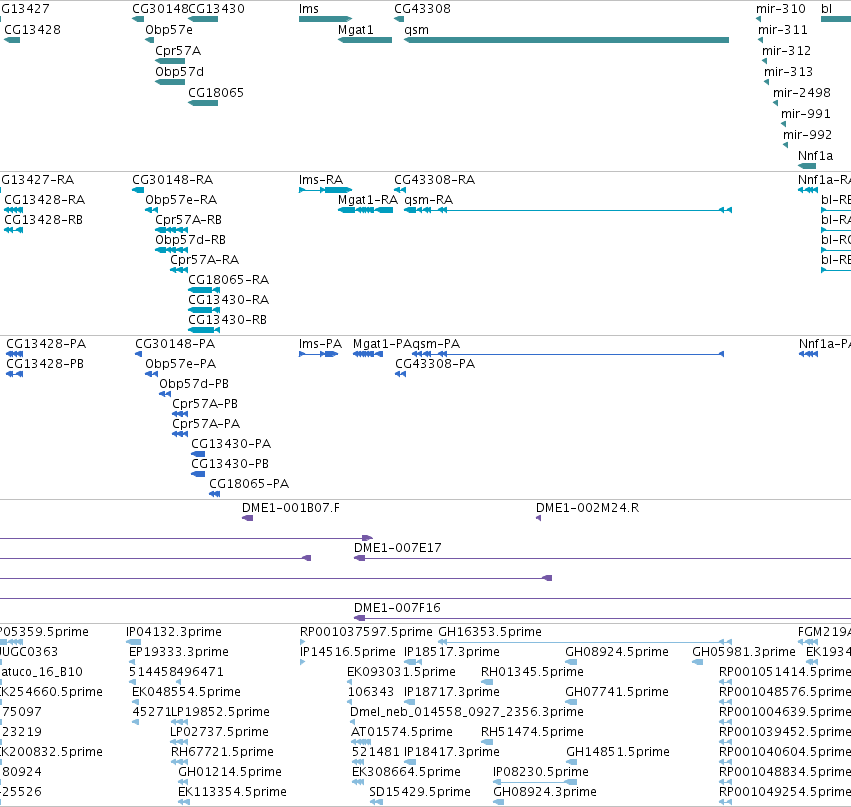Click the CG13430-RB transcript label
Viewport: 851px width, 807px height.
227,320
